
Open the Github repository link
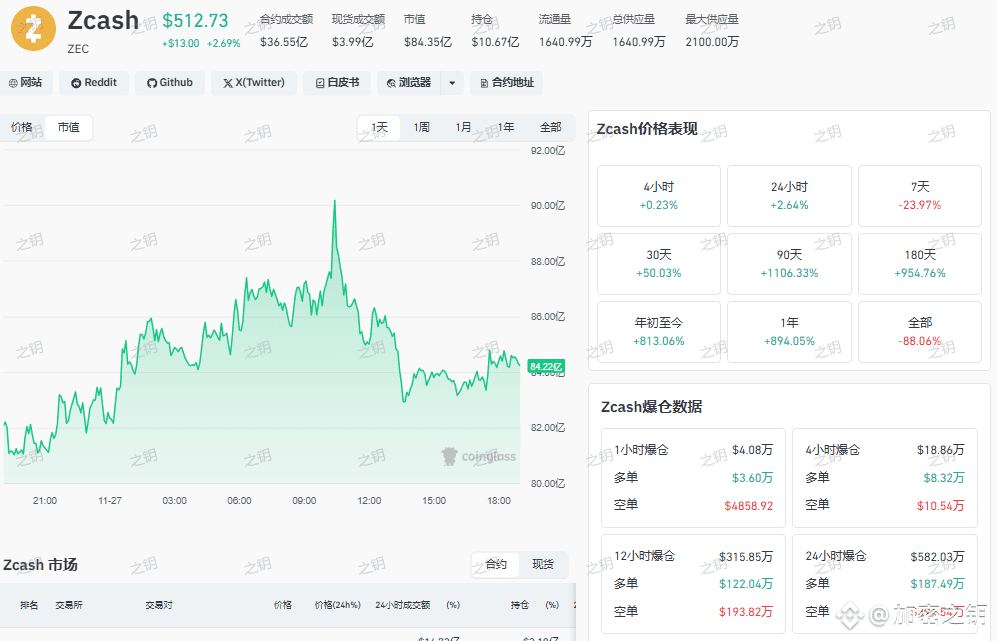tap(170, 83)
